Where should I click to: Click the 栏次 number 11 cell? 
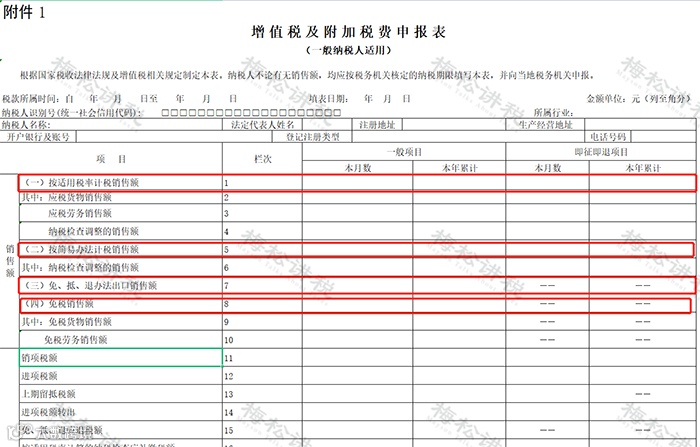coord(262,358)
